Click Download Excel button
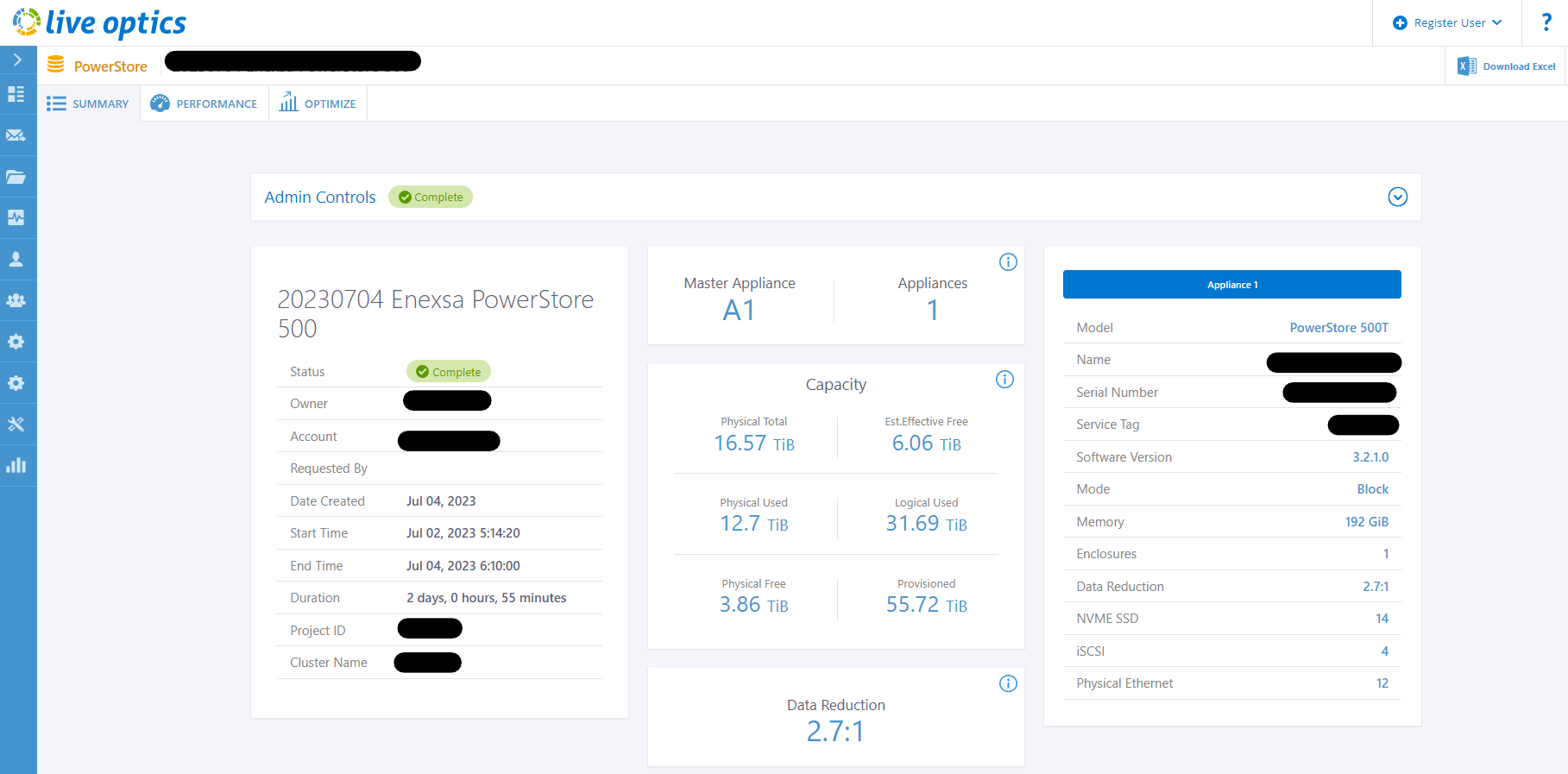The image size is (1568, 774). coord(1507,66)
